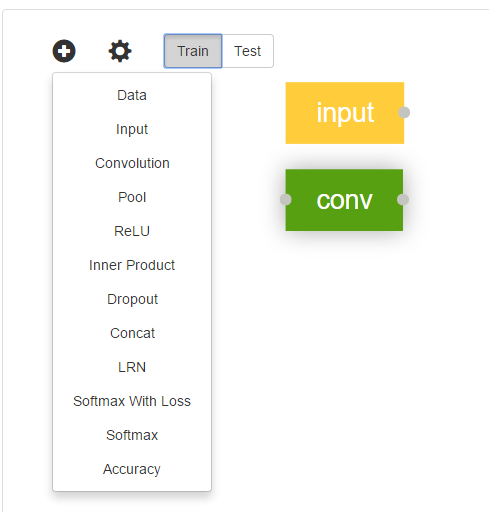Click the conv node's right output connector

click(403, 199)
